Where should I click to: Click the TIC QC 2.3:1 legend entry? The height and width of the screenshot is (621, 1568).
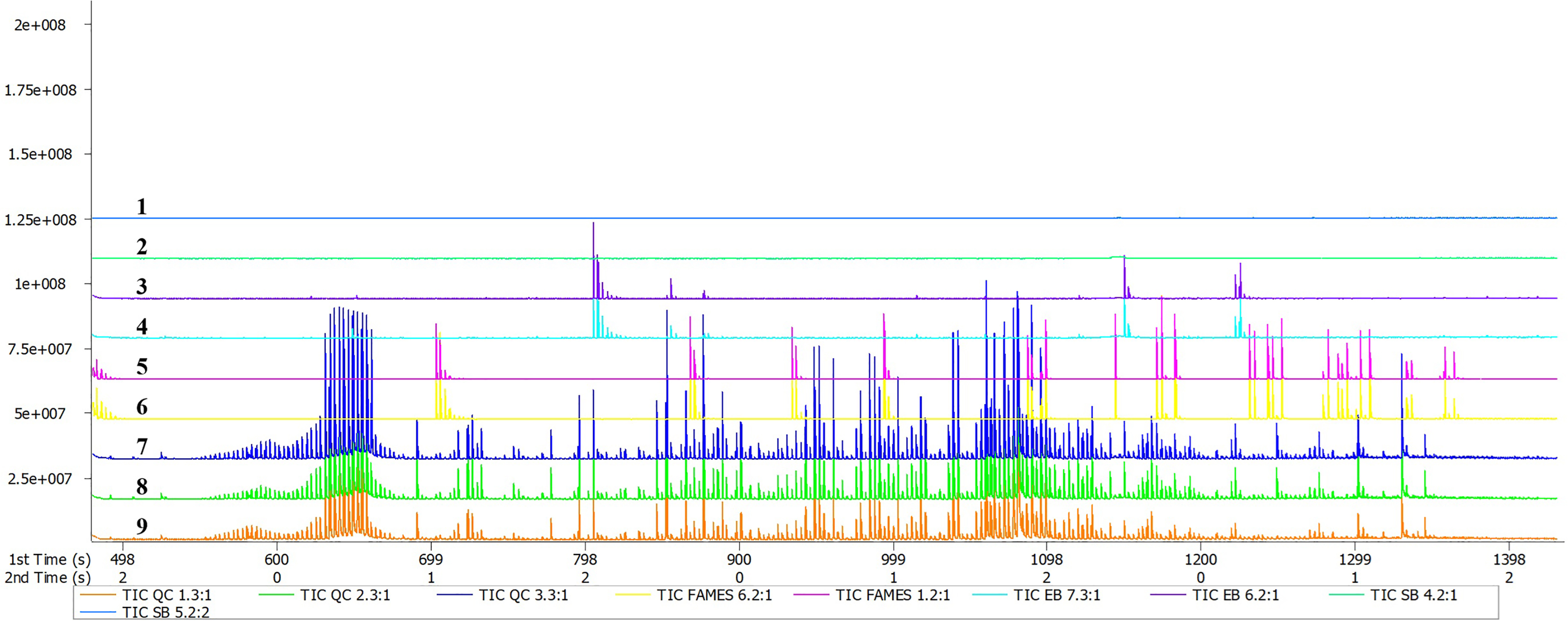coord(345,595)
